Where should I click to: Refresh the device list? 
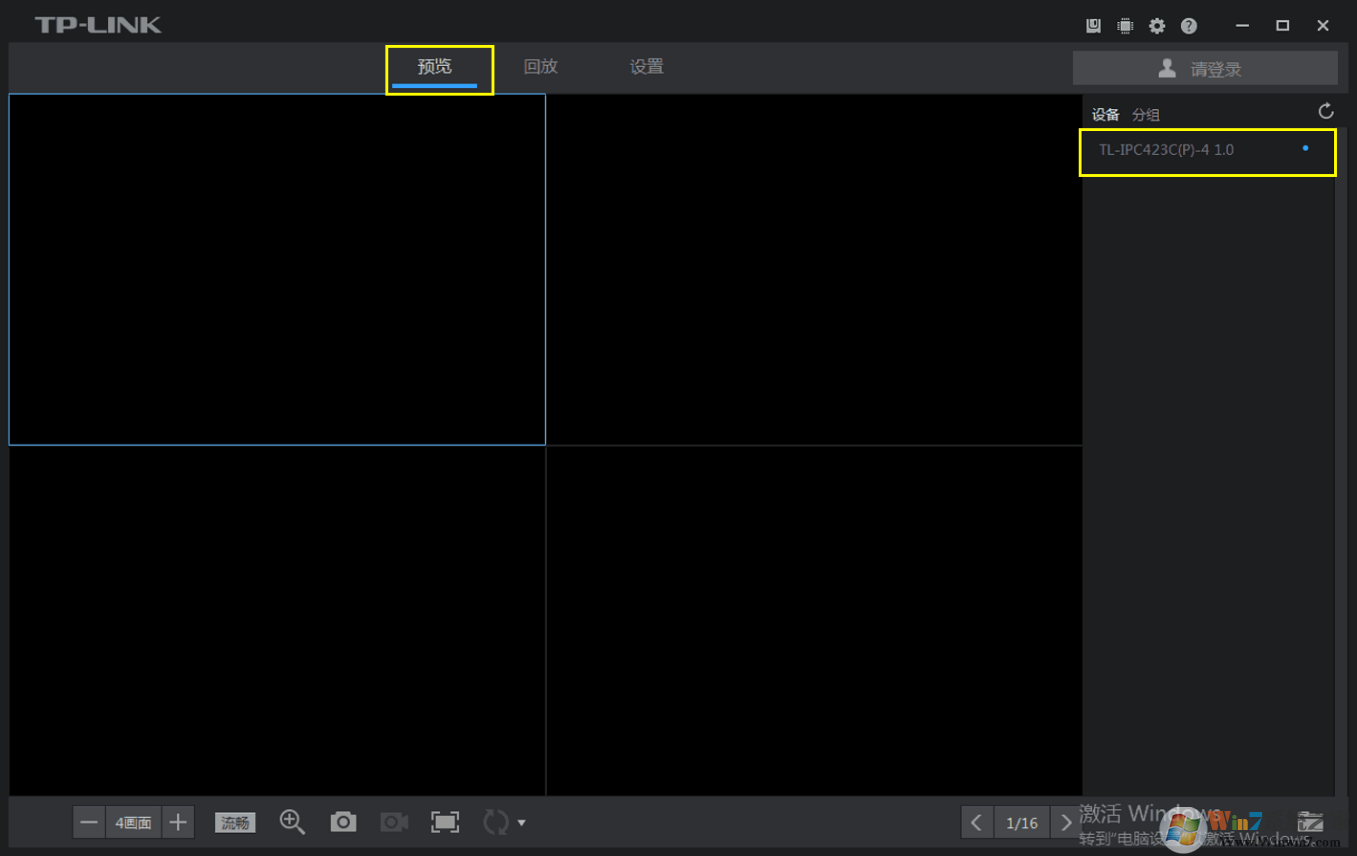click(x=1326, y=111)
